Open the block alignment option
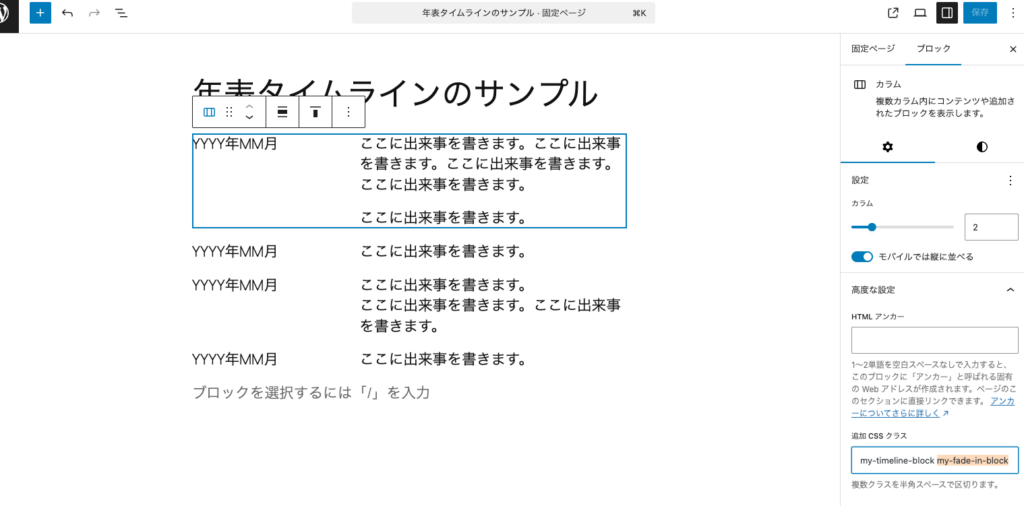1024x506 pixels. 283,112
